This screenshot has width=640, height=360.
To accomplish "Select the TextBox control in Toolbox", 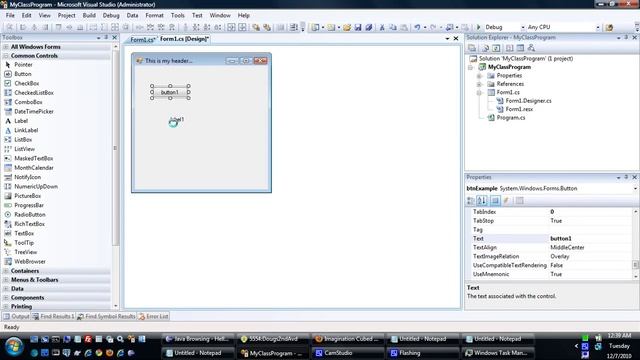I will (24, 233).
